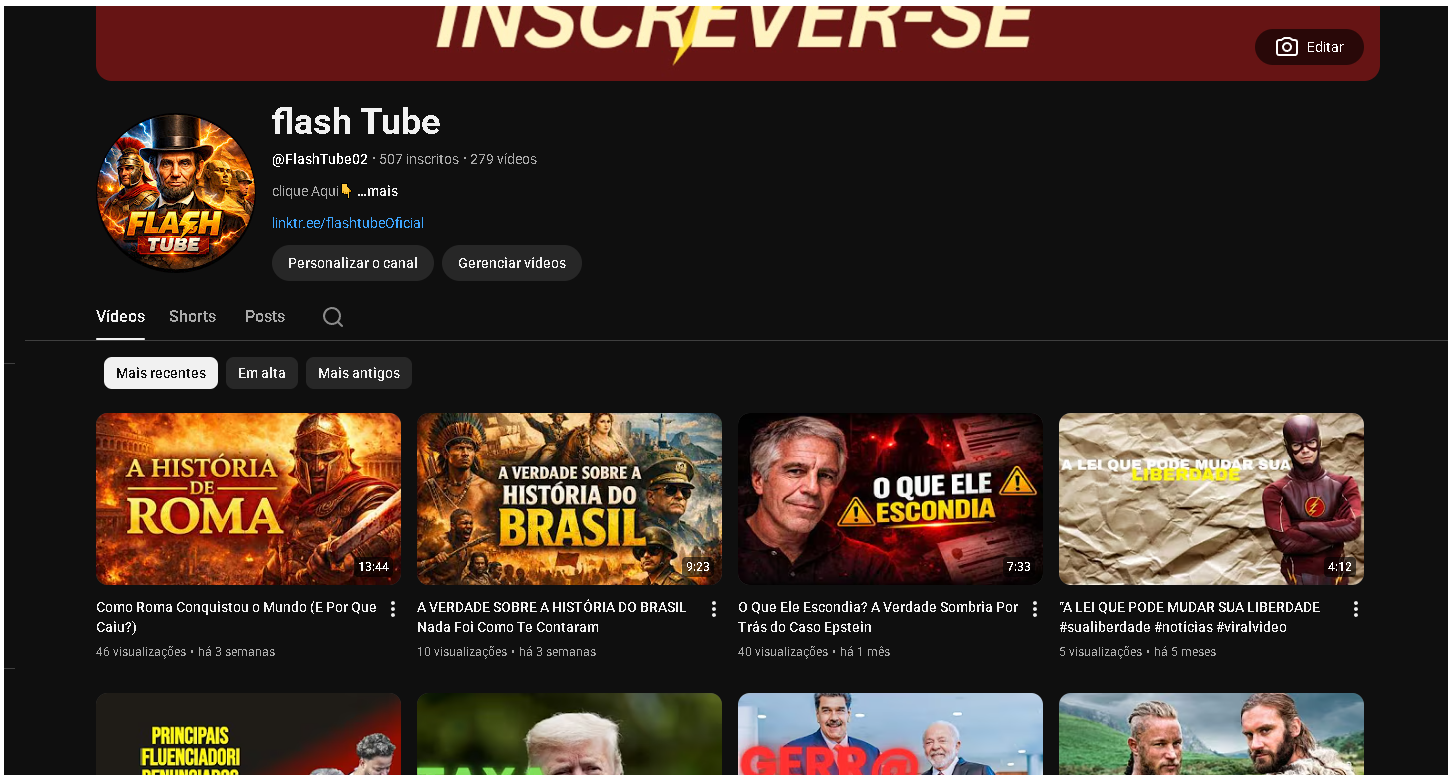Click the 279 vídeos count text
1448x775 pixels.
pos(504,159)
